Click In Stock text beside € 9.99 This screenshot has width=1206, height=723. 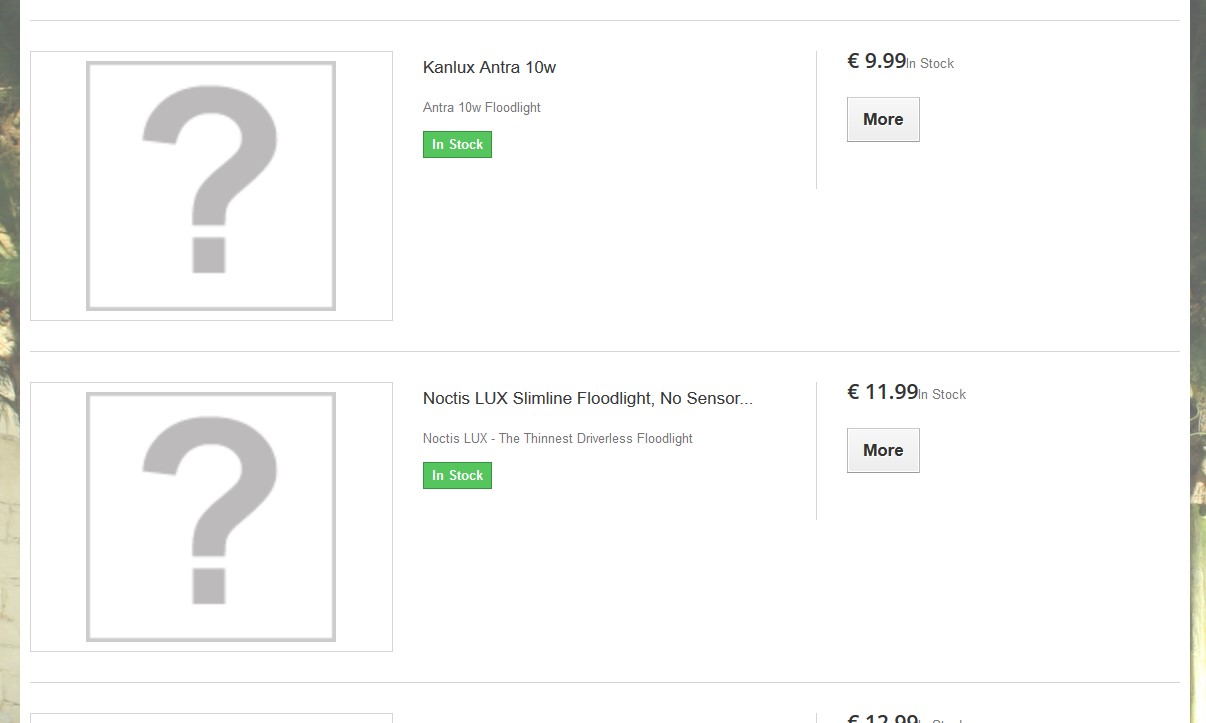931,63
